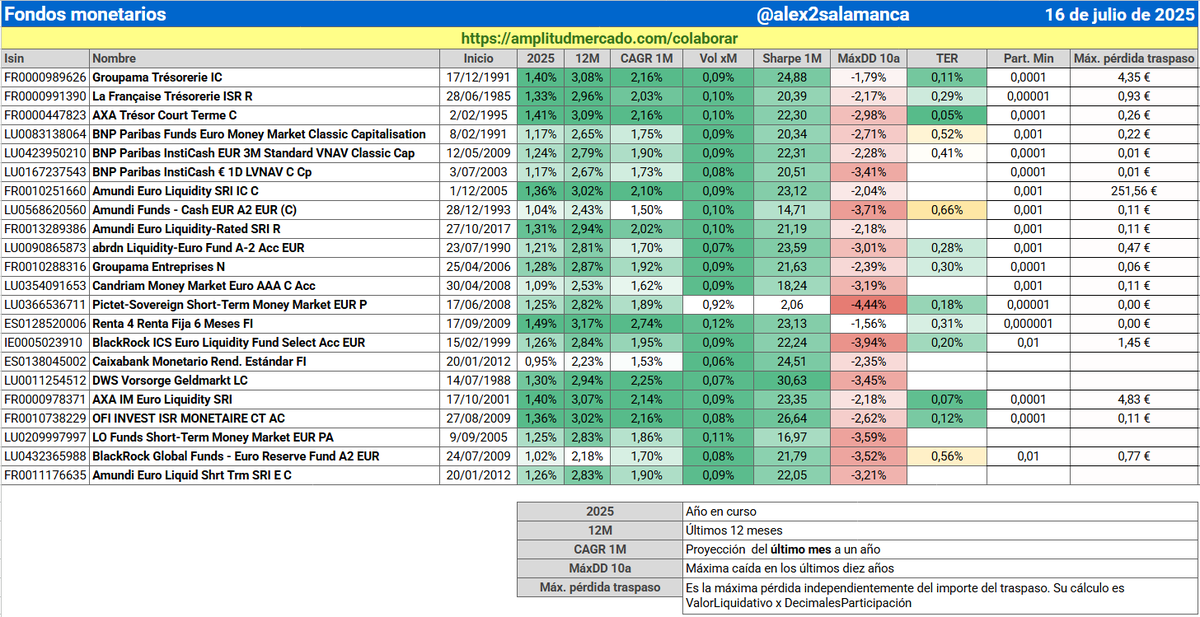Select the Groupama Trésorerie IC fund name

tap(158, 77)
